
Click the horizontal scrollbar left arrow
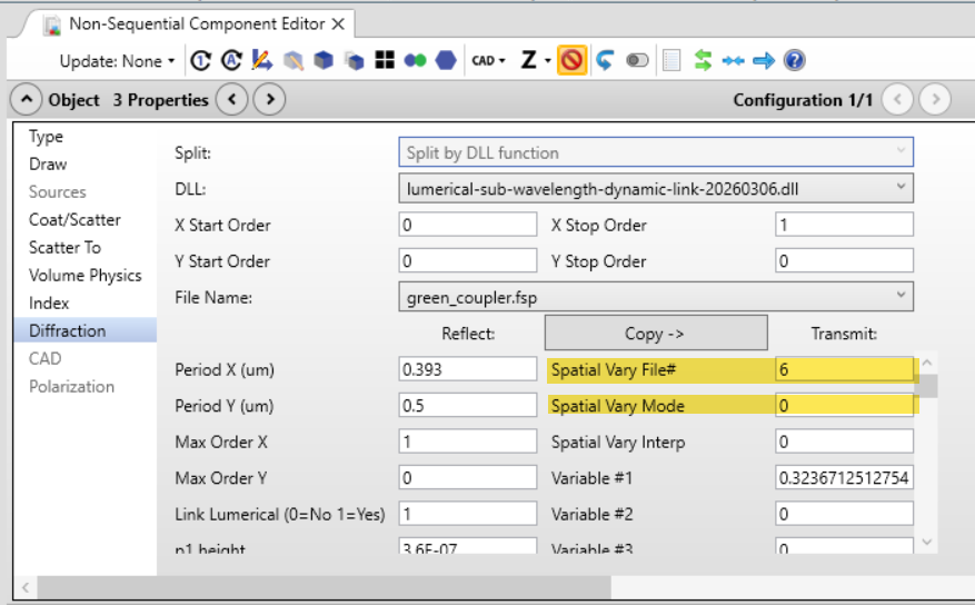(x=25, y=587)
